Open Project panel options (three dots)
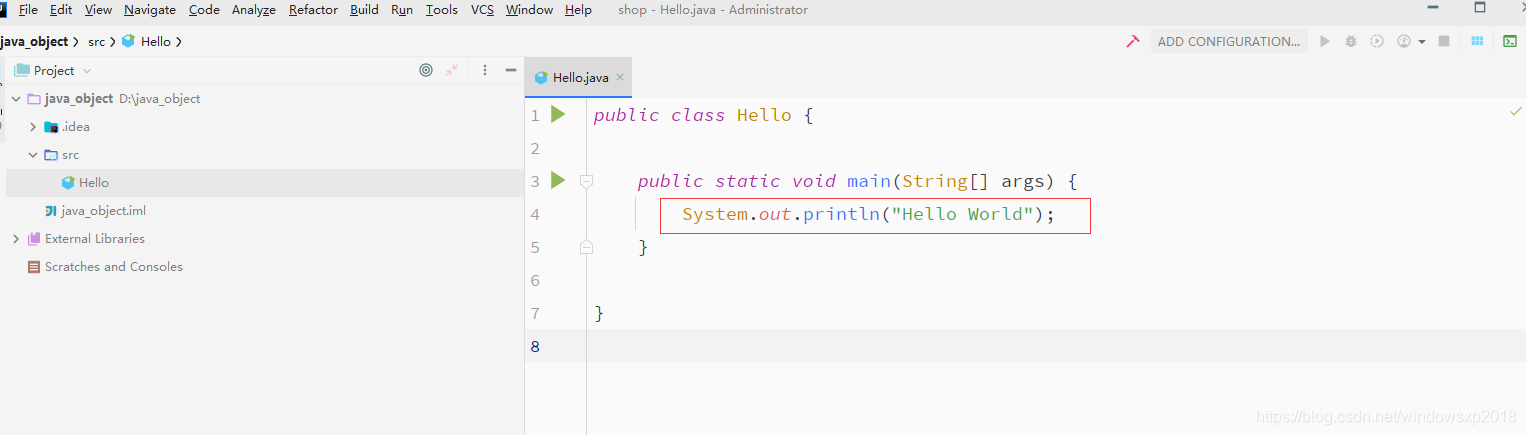 (485, 70)
